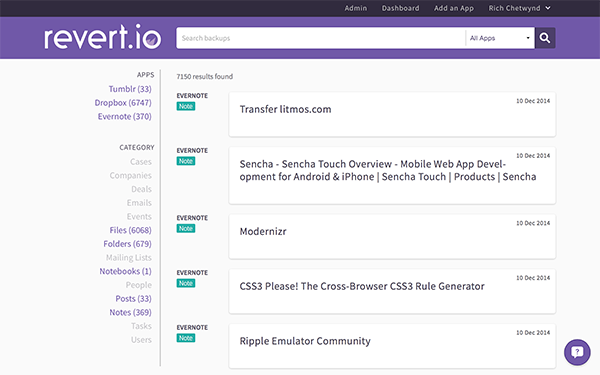Click the Note tag beside Sencha result
Viewport: 600px width, 375px height.
(186, 161)
